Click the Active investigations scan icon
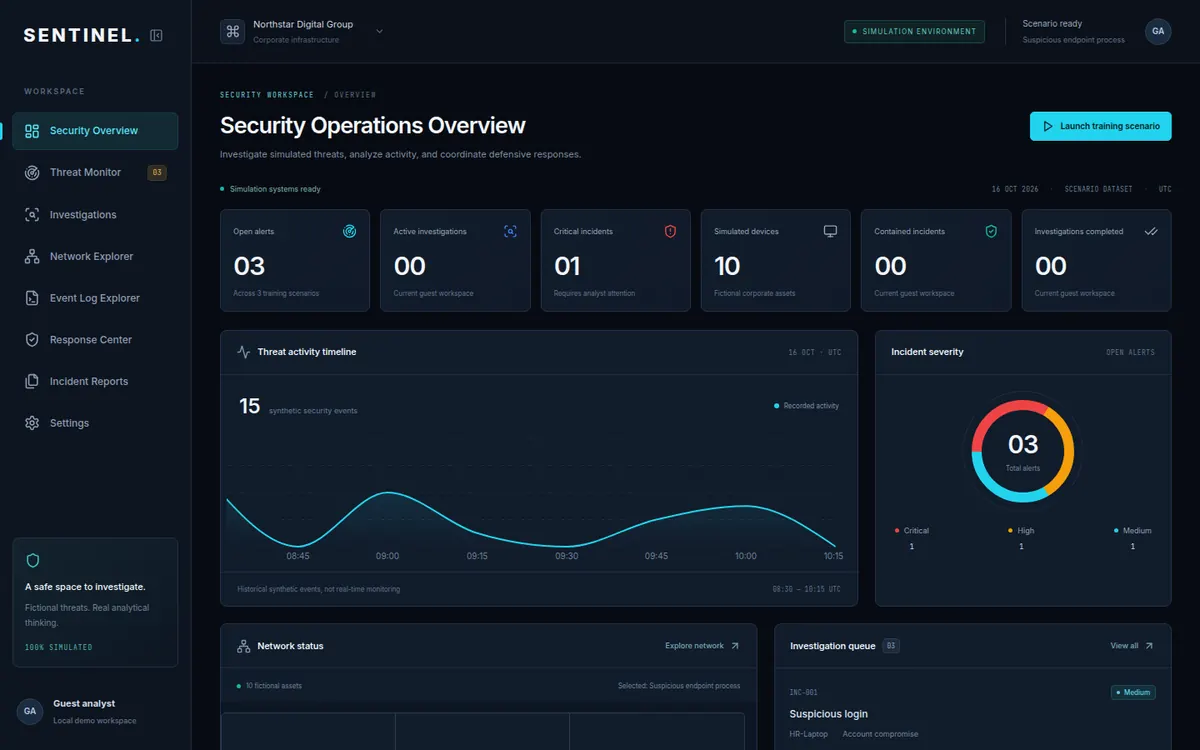Screen dimensions: 1200x750 pos(510,231)
